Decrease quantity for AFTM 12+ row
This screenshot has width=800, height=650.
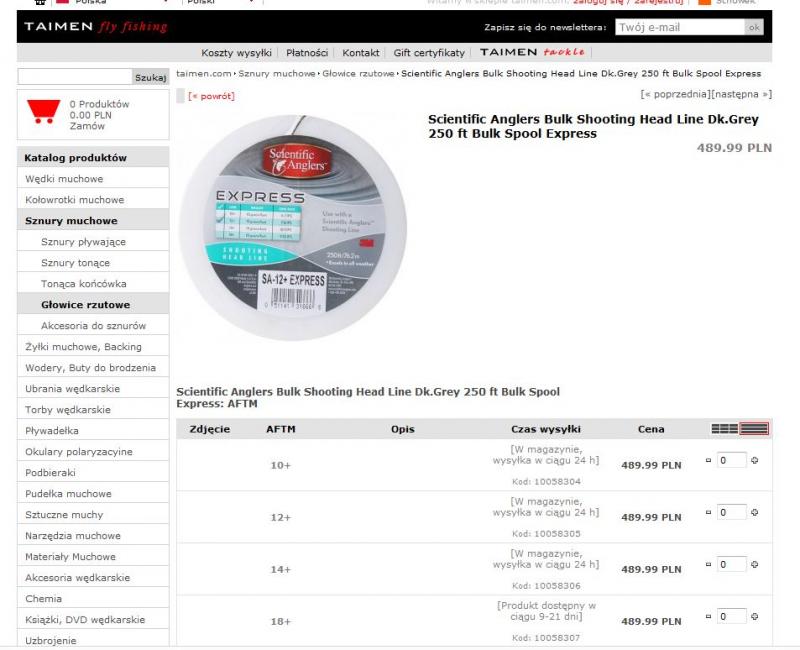[x=708, y=512]
